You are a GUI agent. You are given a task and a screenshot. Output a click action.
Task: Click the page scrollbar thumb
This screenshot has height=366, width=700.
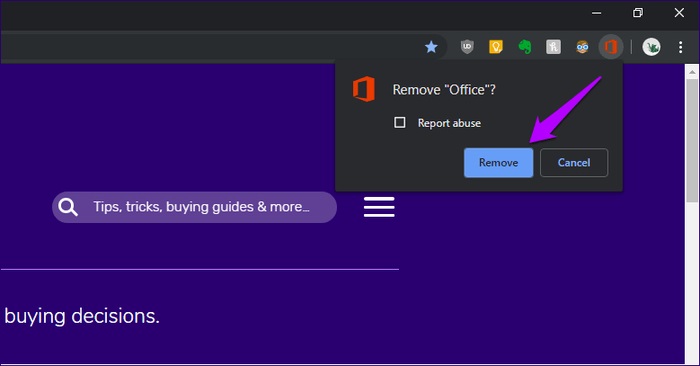[x=692, y=140]
